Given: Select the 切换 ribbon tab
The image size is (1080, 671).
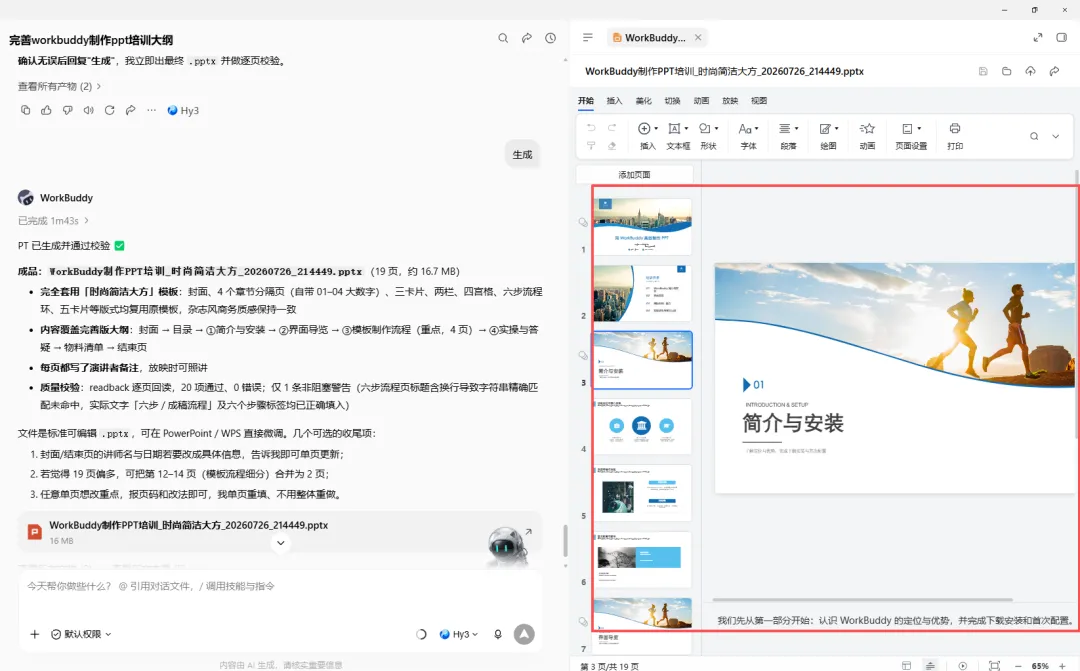Looking at the screenshot, I should coord(672,101).
